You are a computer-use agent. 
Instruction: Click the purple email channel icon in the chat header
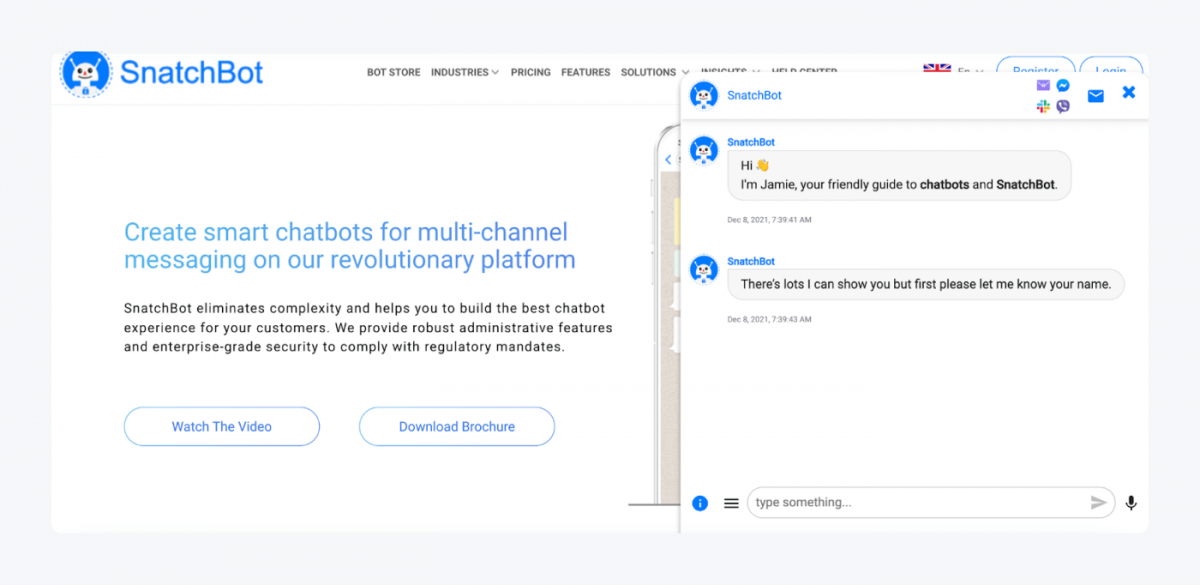(1044, 86)
